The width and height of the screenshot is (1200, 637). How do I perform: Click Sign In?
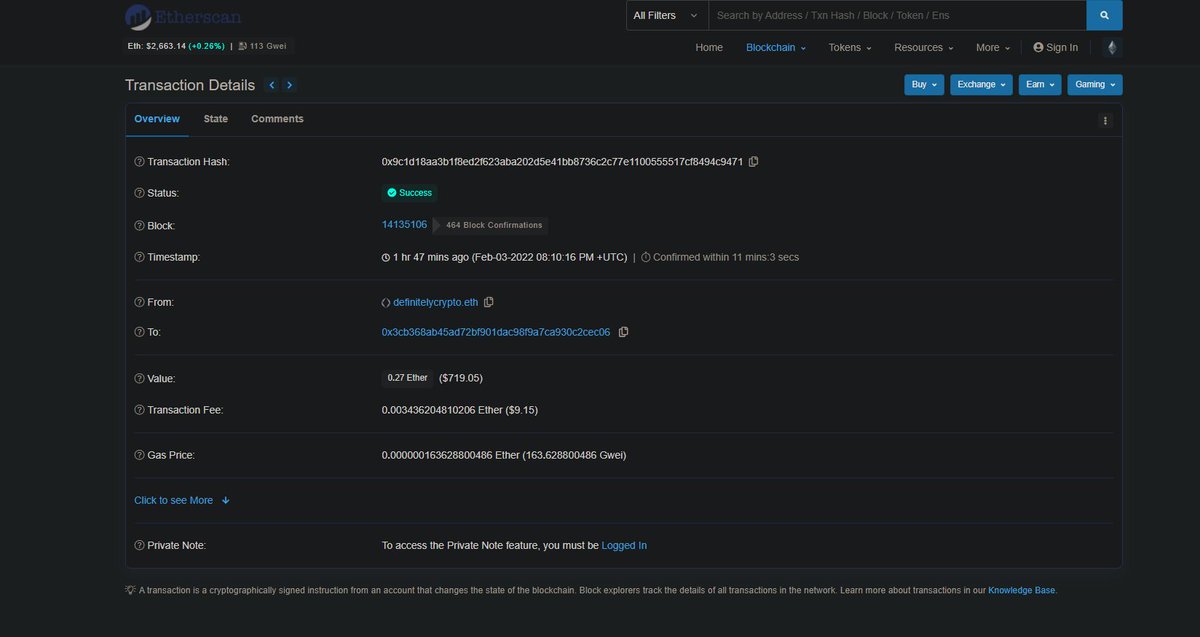[x=1055, y=47]
